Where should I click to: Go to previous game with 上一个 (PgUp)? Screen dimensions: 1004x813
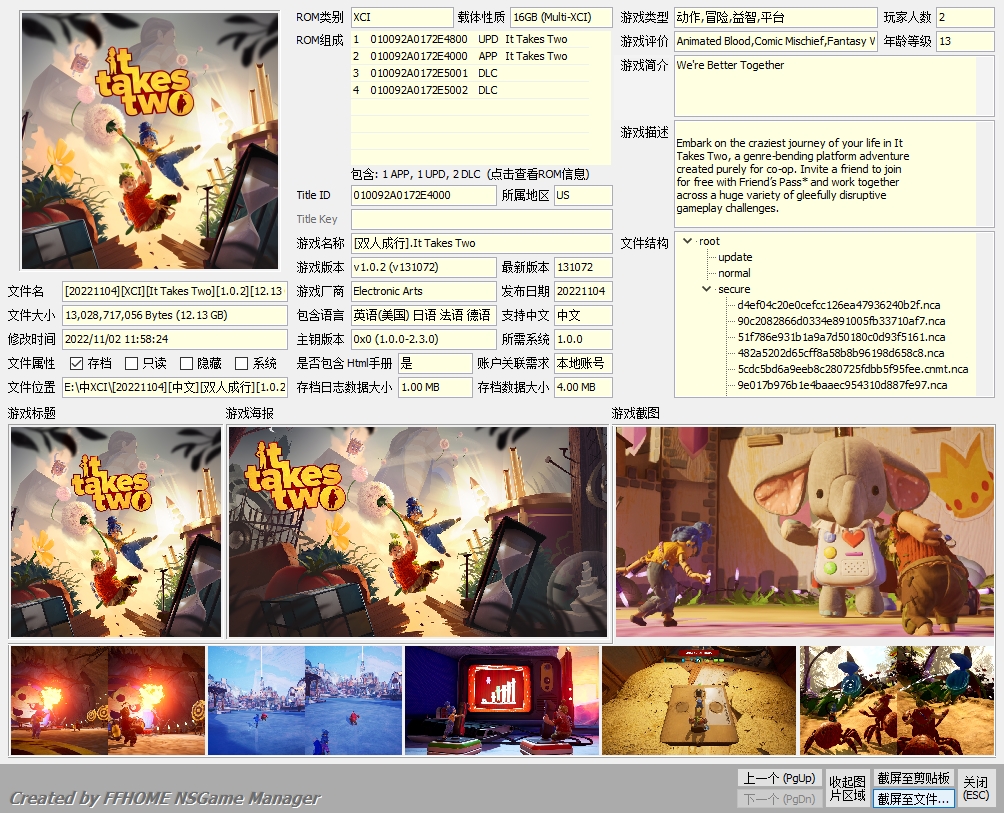point(779,778)
